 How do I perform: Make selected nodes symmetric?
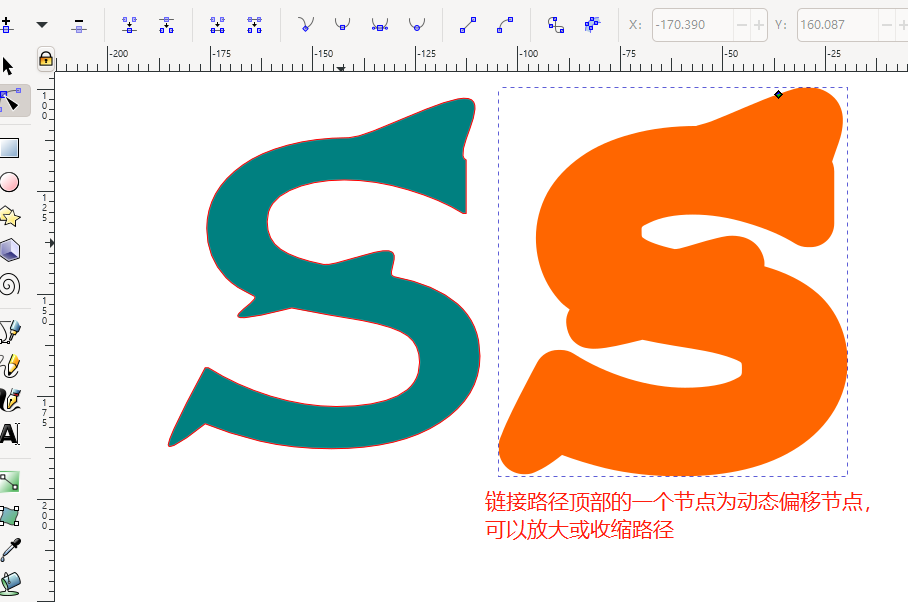(x=380, y=25)
